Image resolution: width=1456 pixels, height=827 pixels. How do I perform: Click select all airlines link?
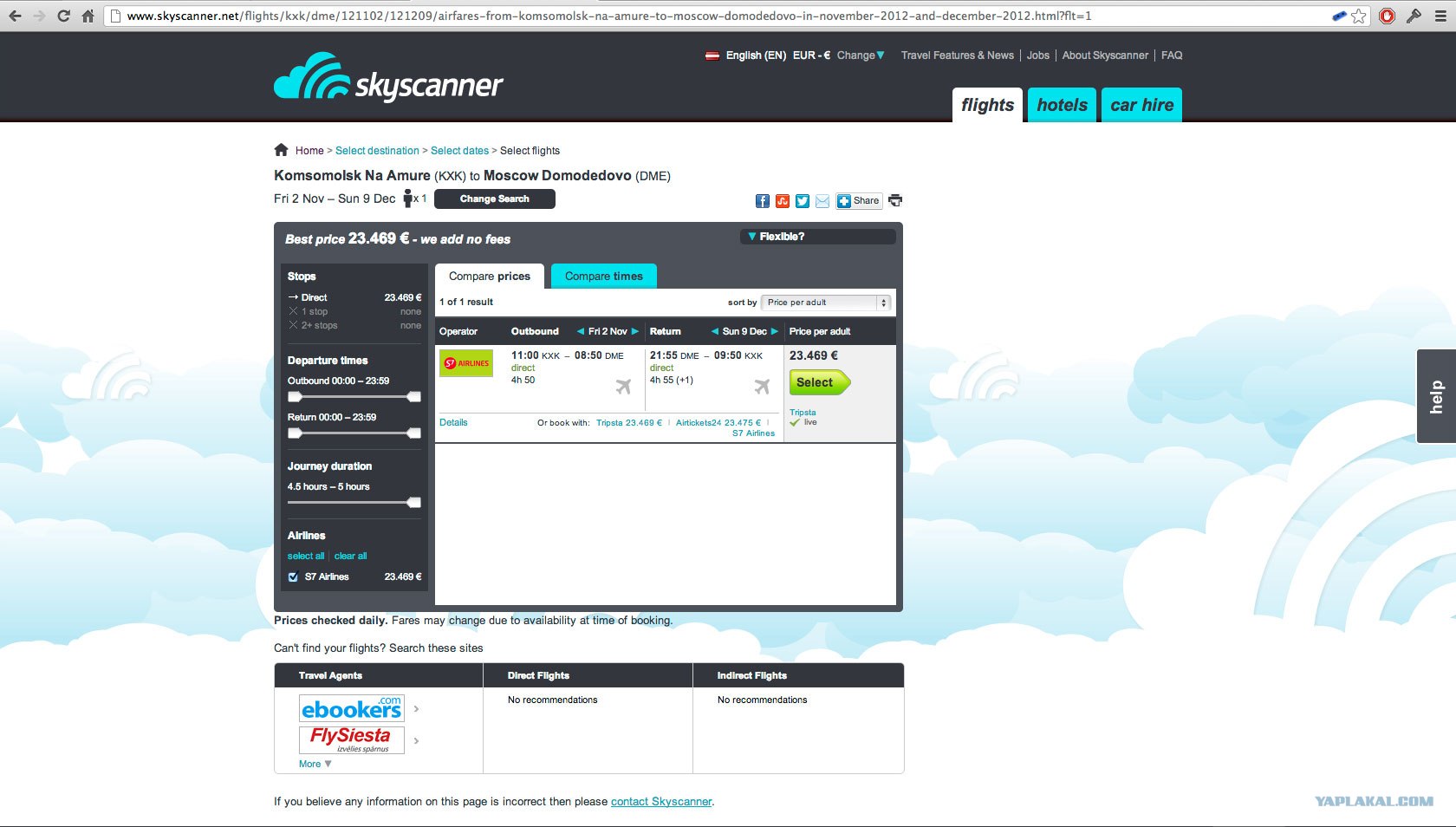coord(306,557)
